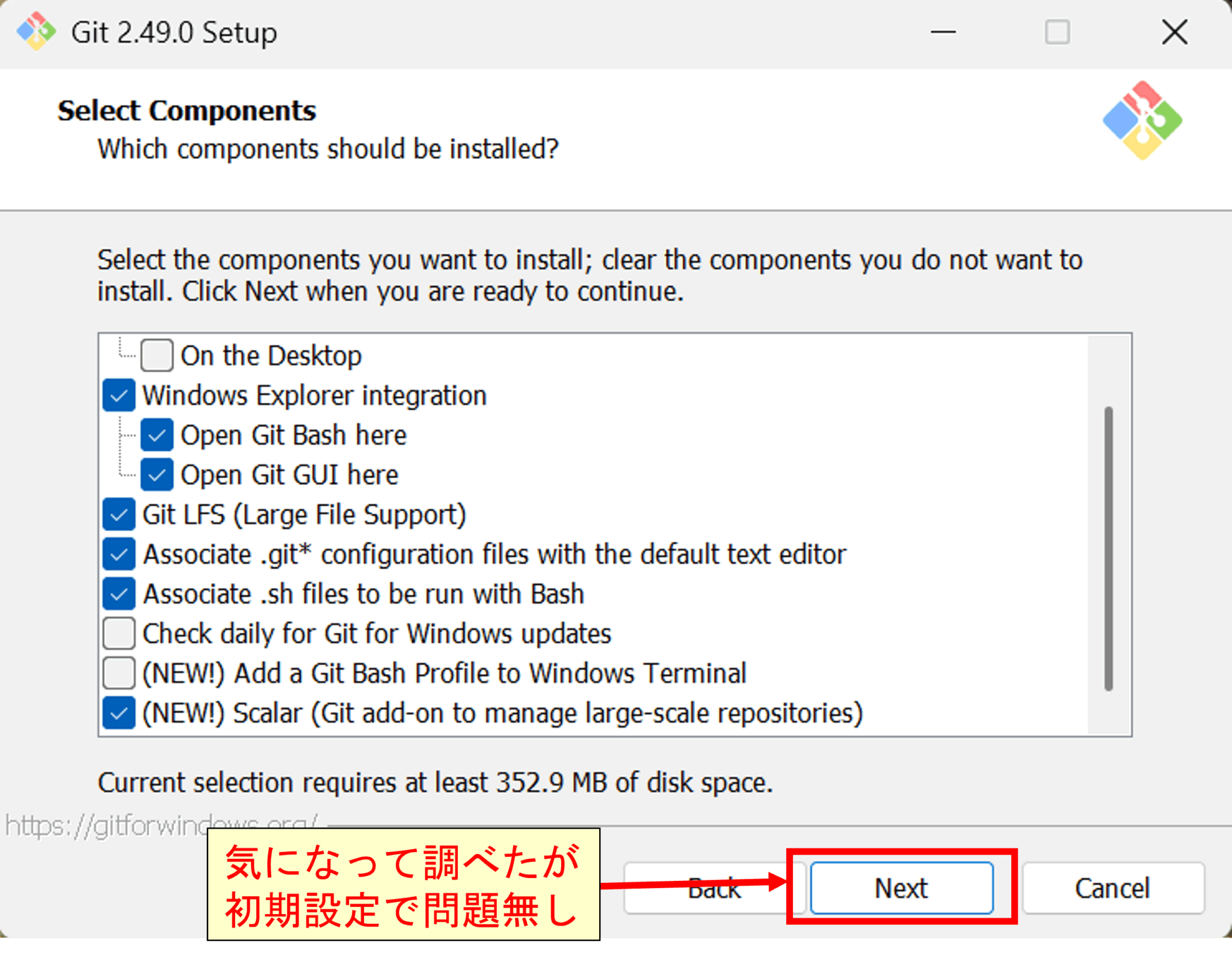Uncheck Windows Explorer integration

[119, 395]
